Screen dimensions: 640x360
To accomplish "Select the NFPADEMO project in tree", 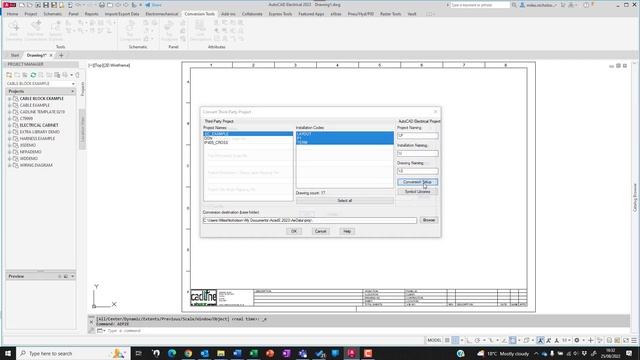I will coord(31,152).
